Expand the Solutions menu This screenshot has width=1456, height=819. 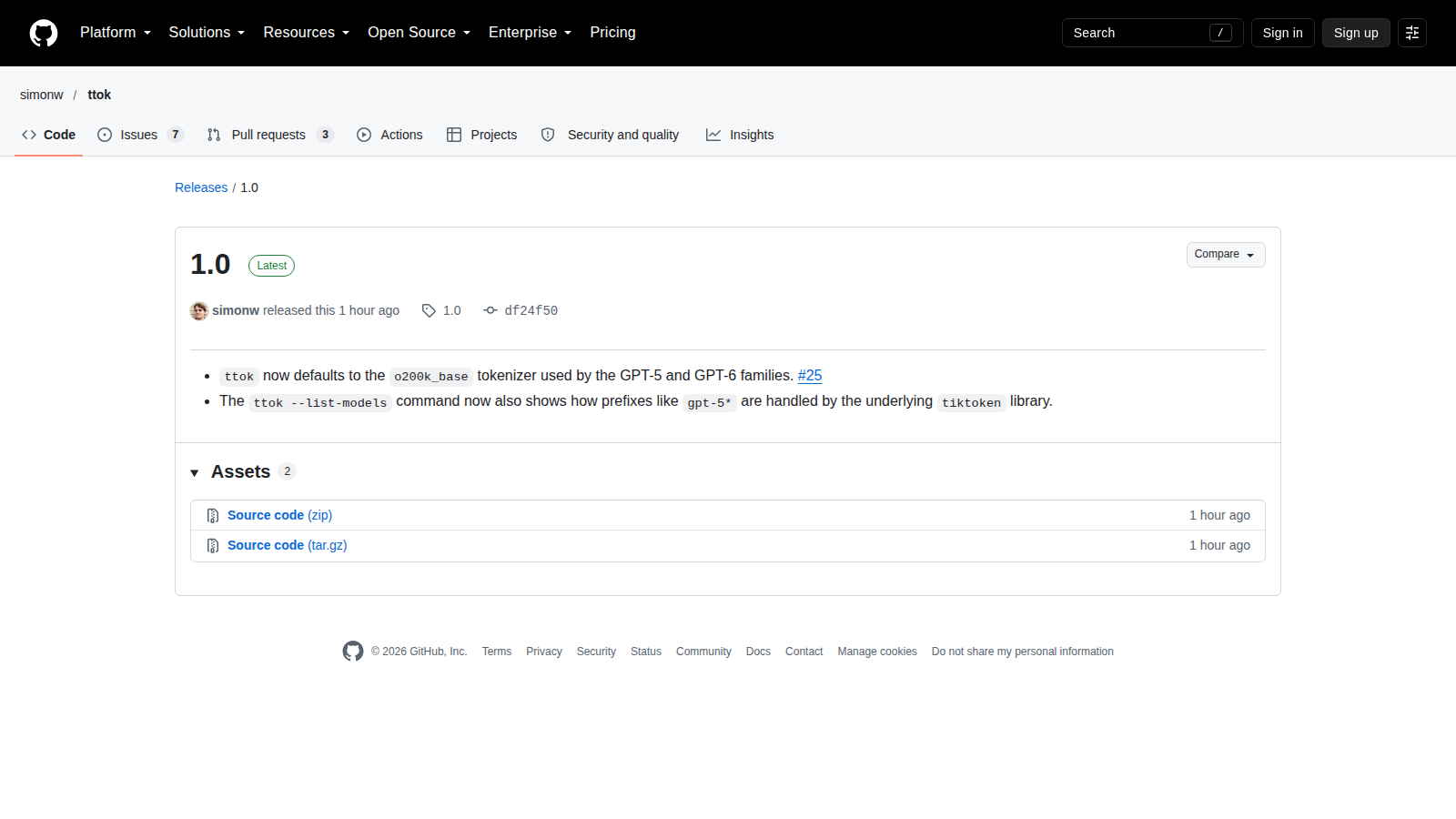click(207, 33)
